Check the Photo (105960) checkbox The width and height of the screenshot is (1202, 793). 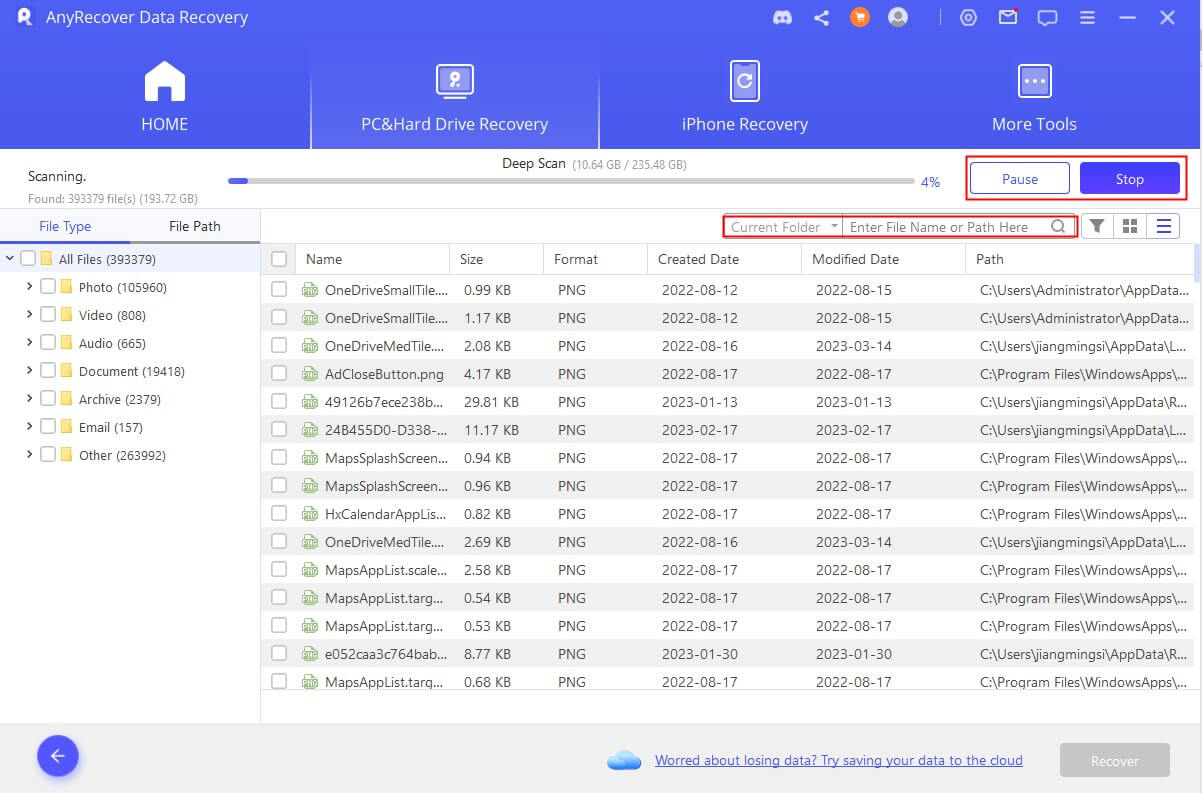(x=48, y=287)
